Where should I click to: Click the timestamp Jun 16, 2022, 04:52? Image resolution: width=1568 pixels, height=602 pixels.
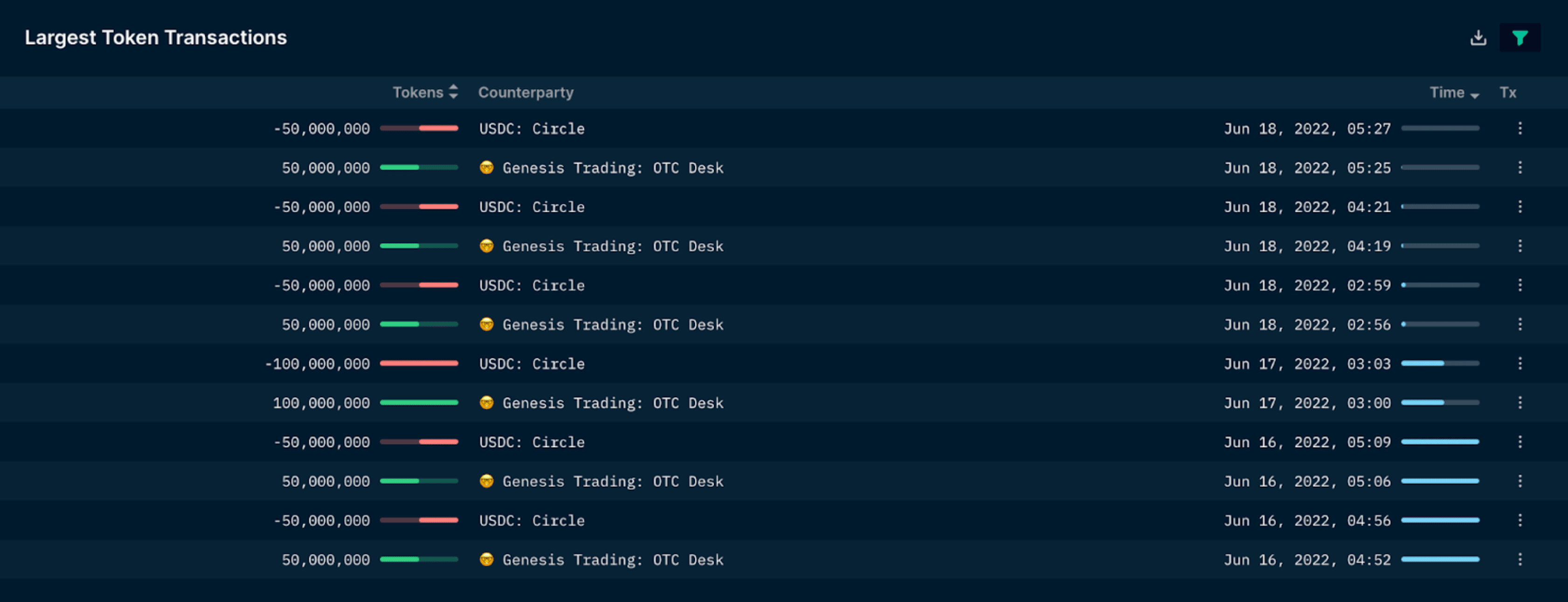1307,560
